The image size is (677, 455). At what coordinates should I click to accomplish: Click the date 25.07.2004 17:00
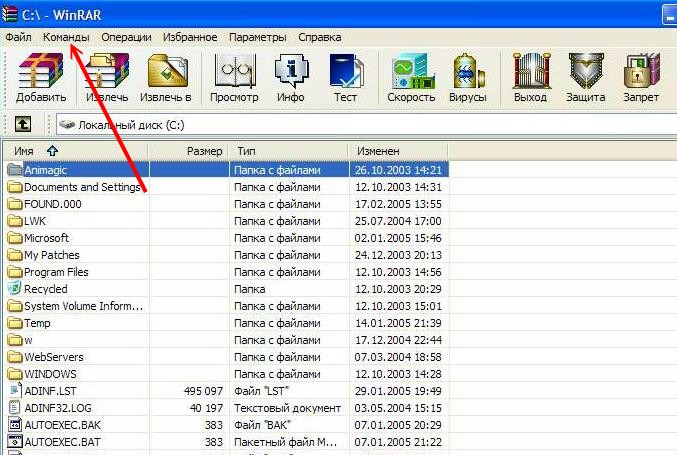tap(399, 221)
